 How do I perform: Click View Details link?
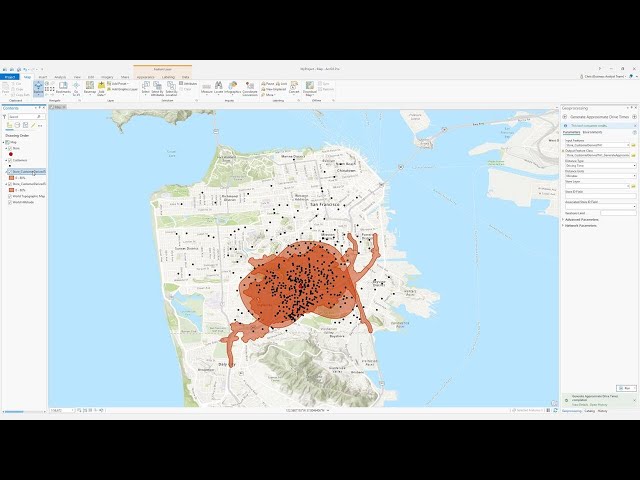[x=580, y=404]
